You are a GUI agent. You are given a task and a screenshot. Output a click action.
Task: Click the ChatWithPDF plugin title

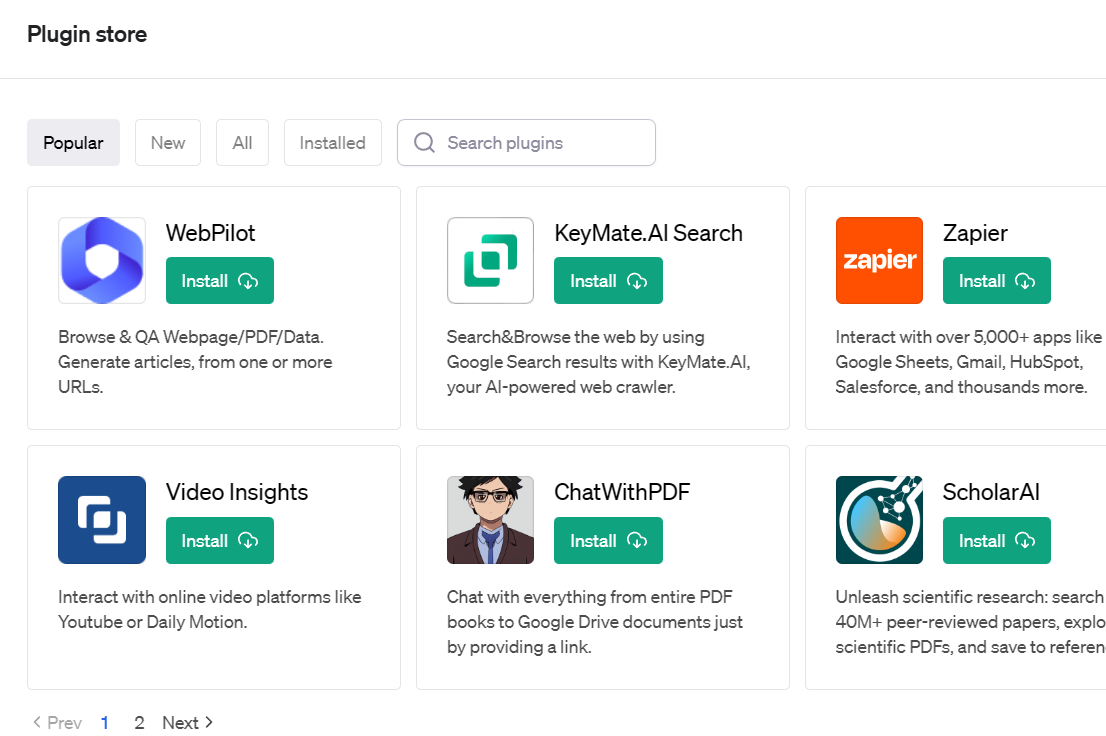pos(622,492)
